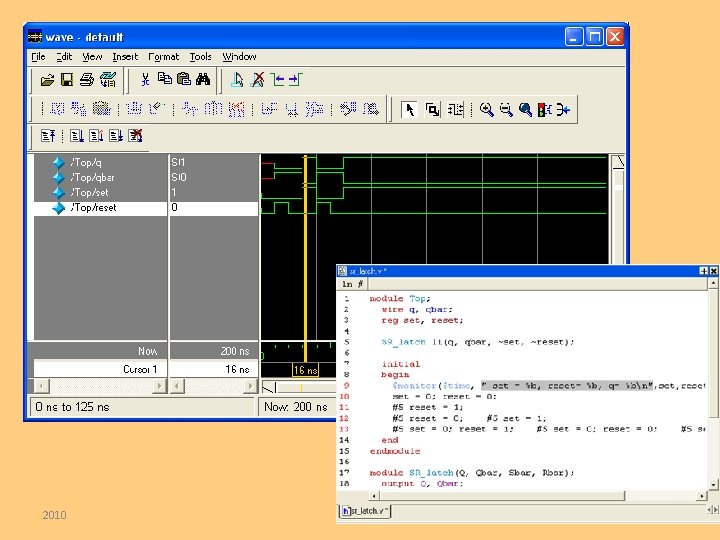Click the Save floppy disk icon
The width and height of the screenshot is (720, 540).
[66, 79]
